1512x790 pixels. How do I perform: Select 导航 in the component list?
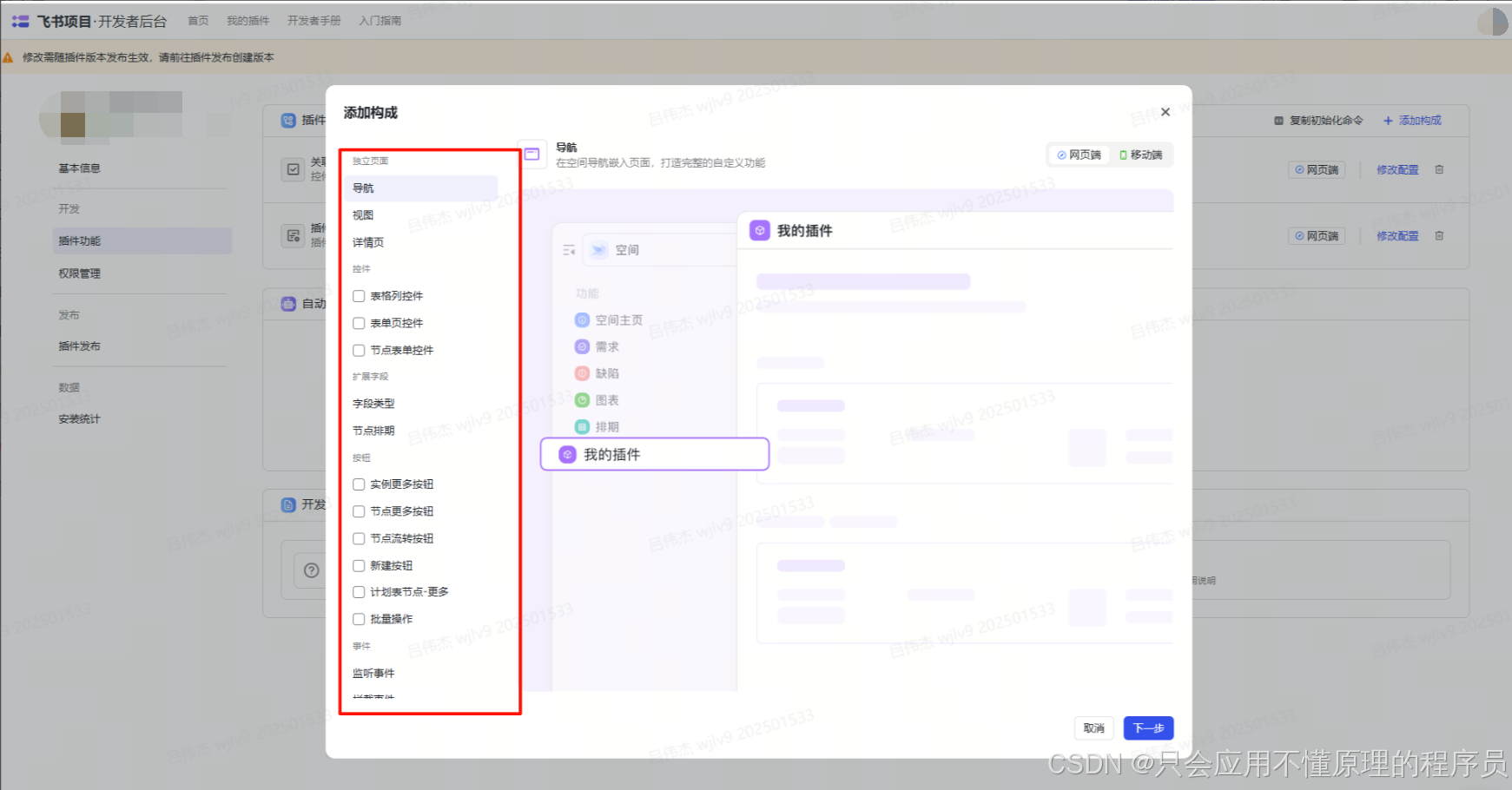pyautogui.click(x=421, y=188)
